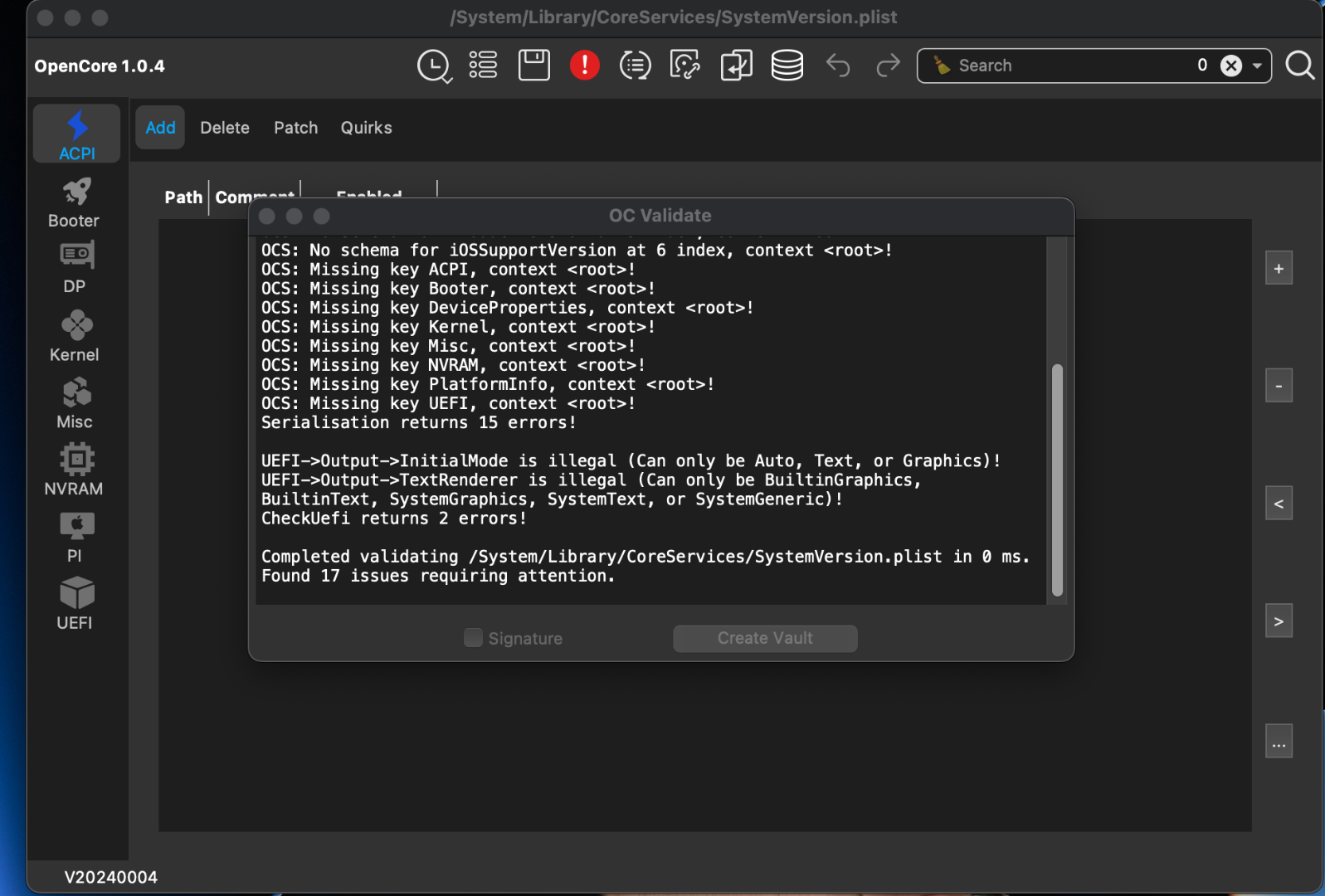Open the UEFI section in sidebar
Viewport: 1325px width, 896px height.
(x=75, y=604)
